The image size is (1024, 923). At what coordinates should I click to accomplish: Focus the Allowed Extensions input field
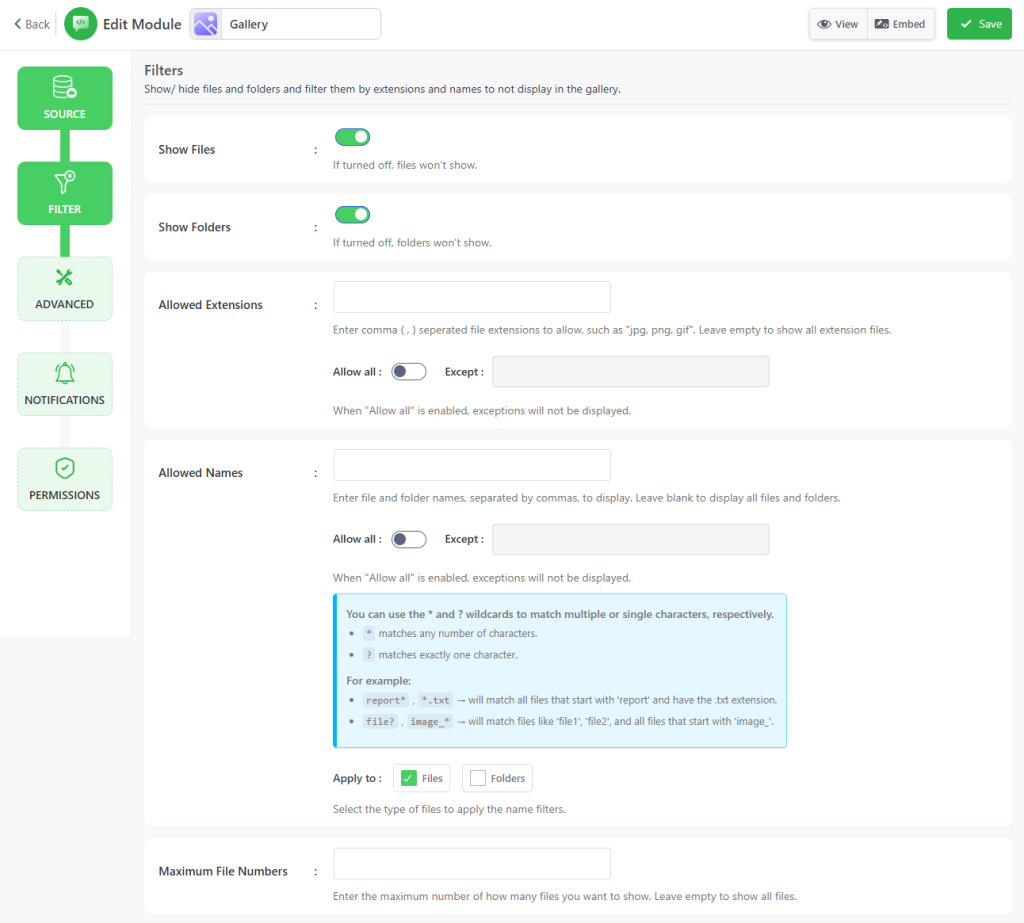pos(471,297)
